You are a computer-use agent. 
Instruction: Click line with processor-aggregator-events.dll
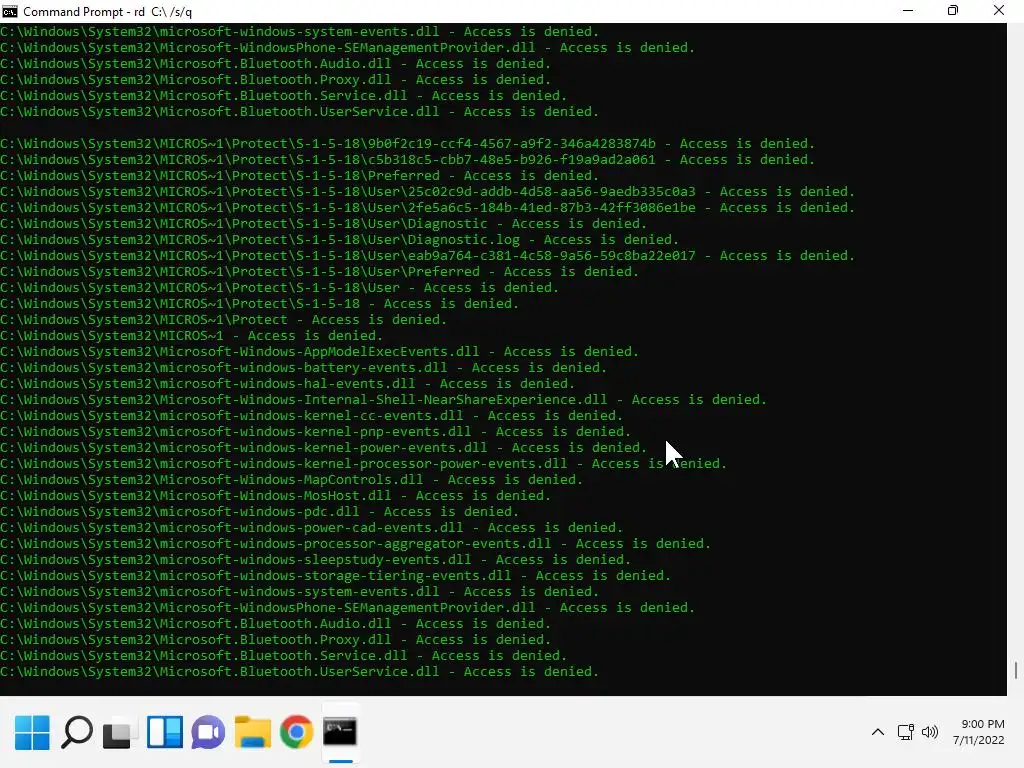coord(355,543)
